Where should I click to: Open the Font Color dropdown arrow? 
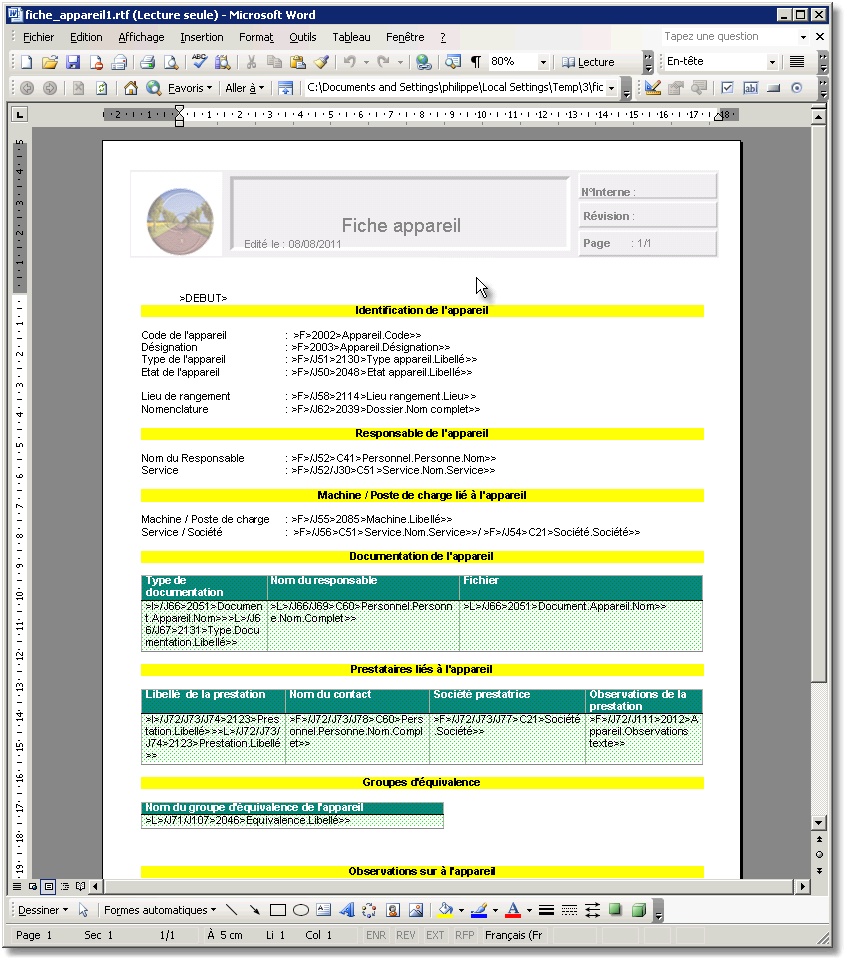[x=529, y=910]
